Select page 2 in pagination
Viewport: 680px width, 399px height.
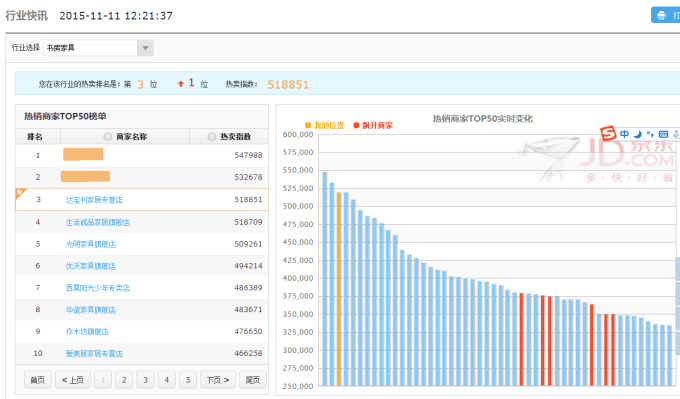click(x=124, y=380)
